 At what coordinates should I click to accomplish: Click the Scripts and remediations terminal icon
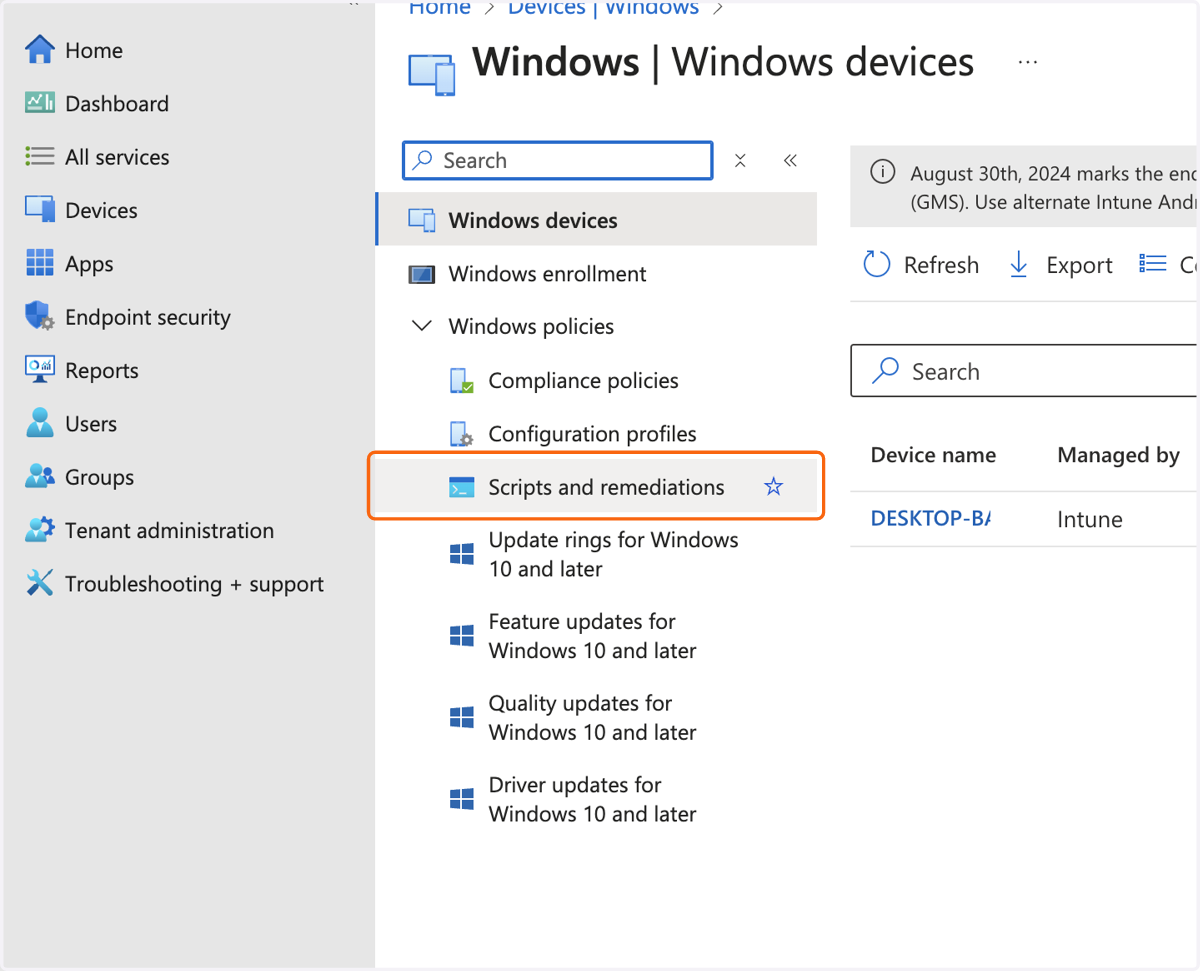tap(461, 487)
